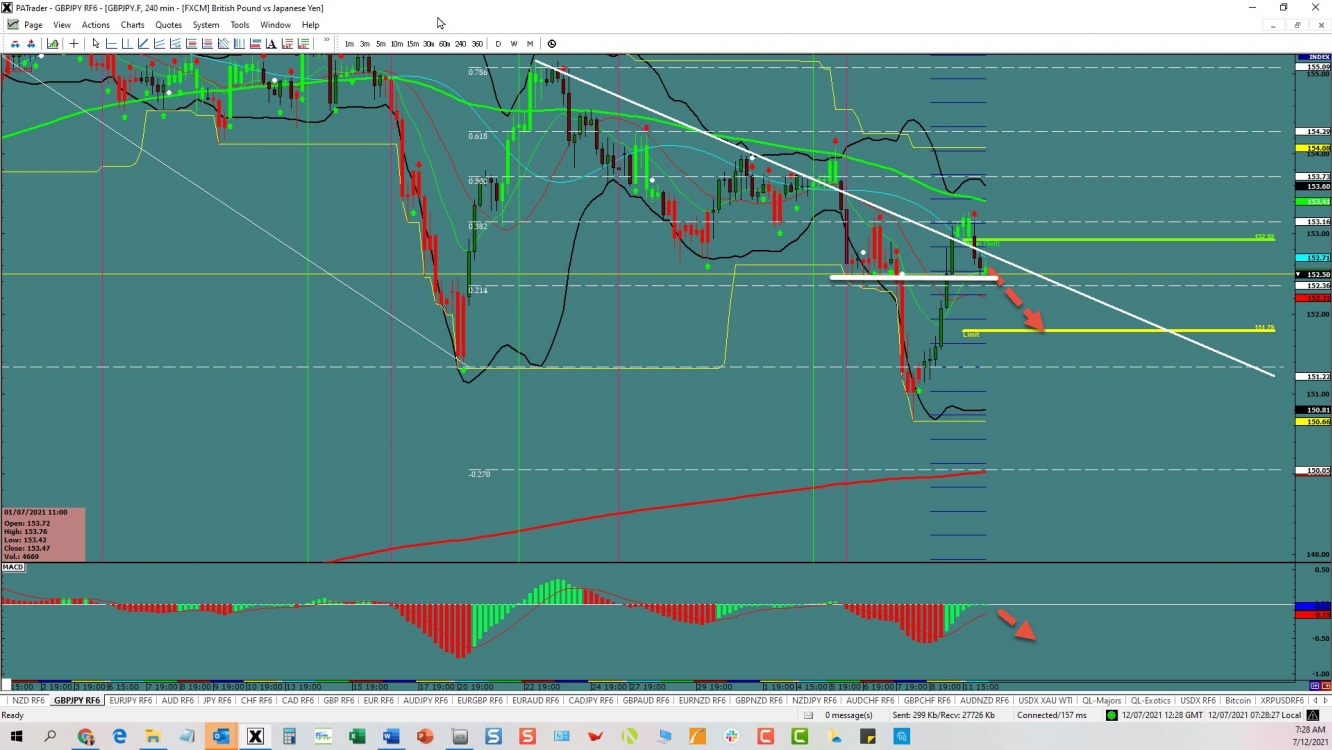Click the chart indicators icon with green bars
This screenshot has width=1332, height=750.
coord(52,44)
